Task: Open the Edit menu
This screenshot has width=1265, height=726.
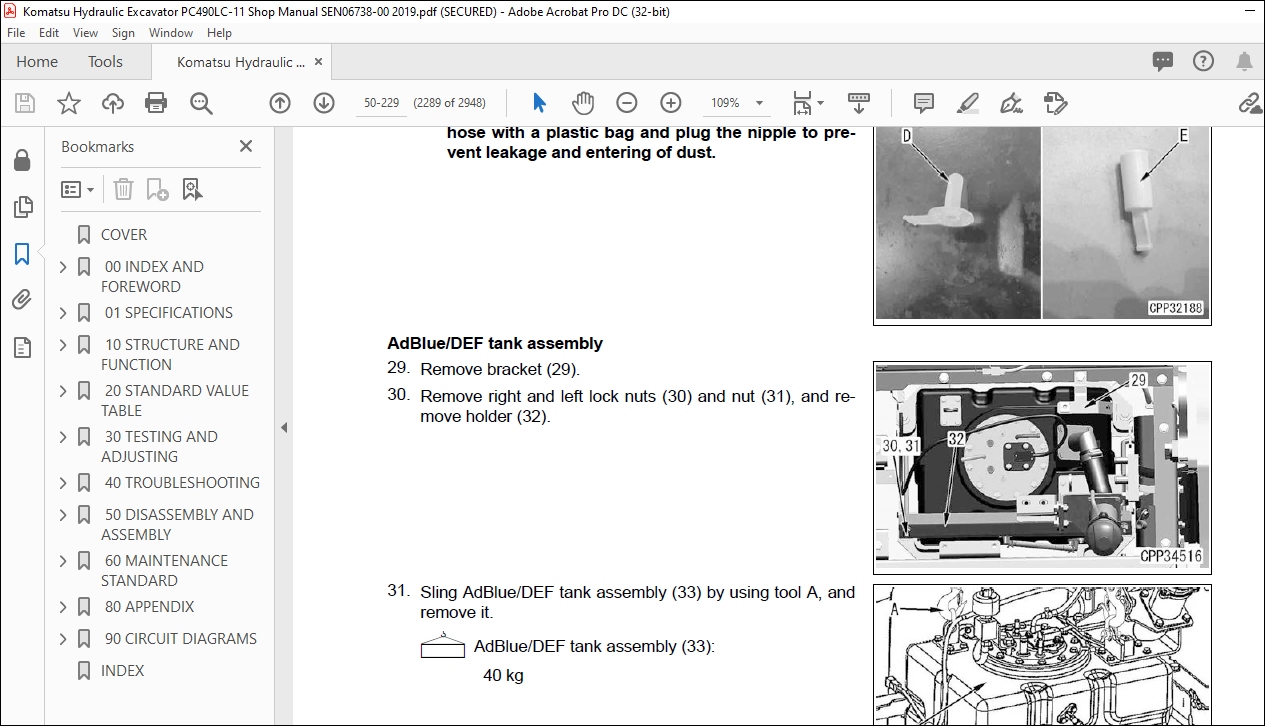Action: tap(49, 33)
